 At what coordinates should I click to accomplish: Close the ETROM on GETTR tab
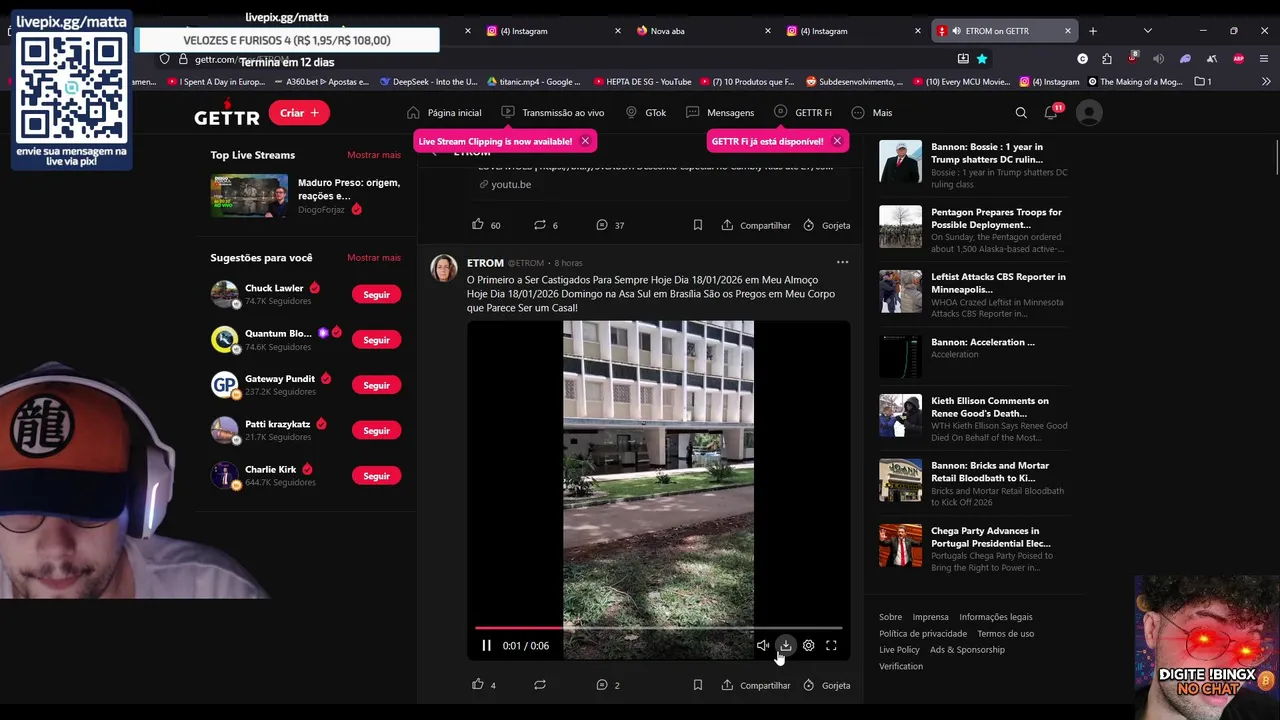tap(1068, 31)
